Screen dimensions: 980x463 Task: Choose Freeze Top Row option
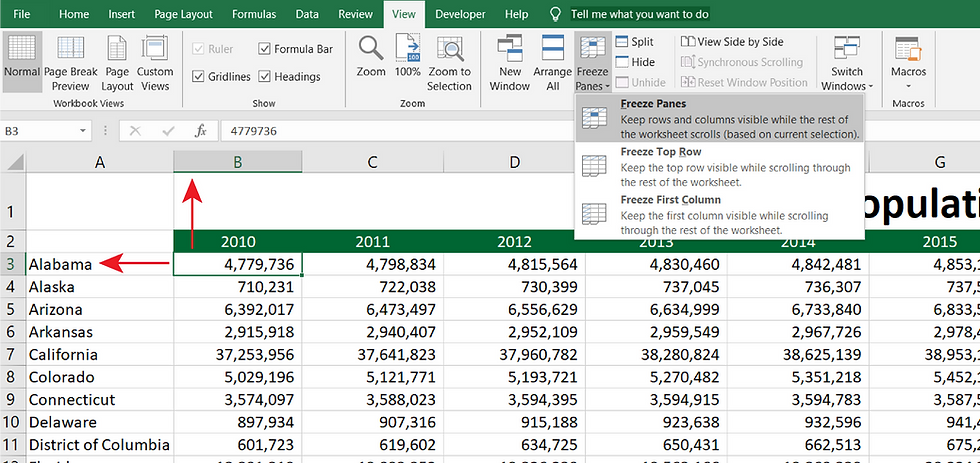coord(719,166)
